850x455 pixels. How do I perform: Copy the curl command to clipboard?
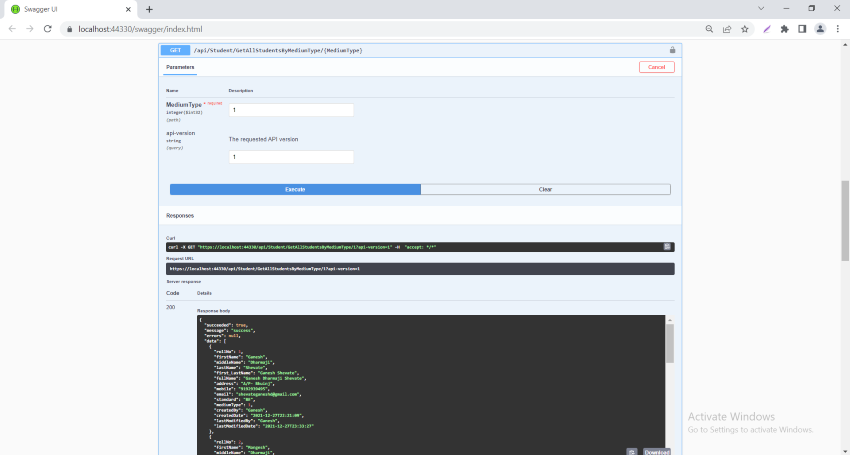click(x=667, y=246)
